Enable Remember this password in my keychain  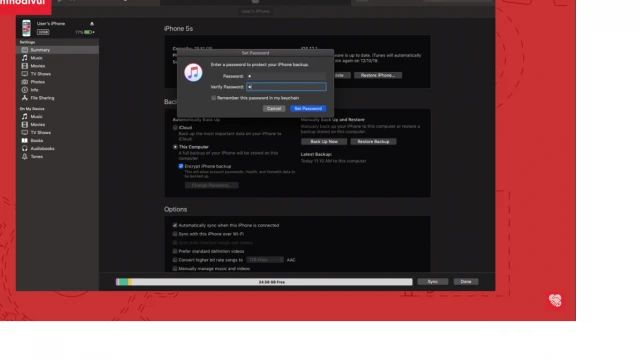(213, 98)
